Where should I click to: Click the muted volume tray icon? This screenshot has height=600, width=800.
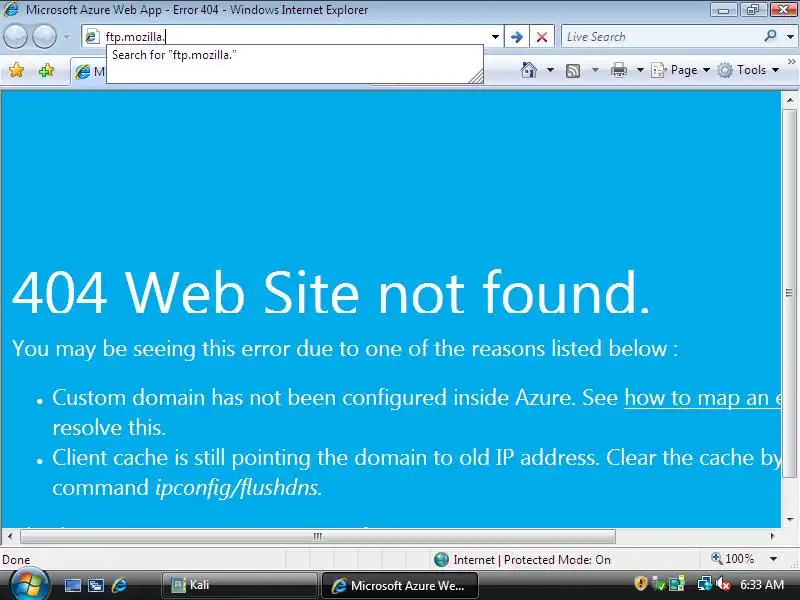click(x=723, y=584)
